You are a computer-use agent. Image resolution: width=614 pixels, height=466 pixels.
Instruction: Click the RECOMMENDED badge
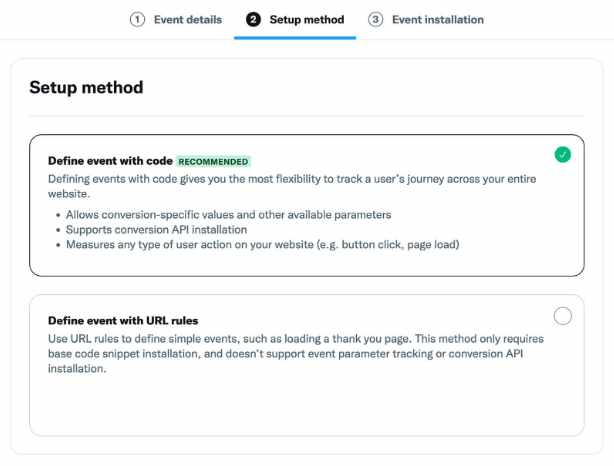click(213, 161)
